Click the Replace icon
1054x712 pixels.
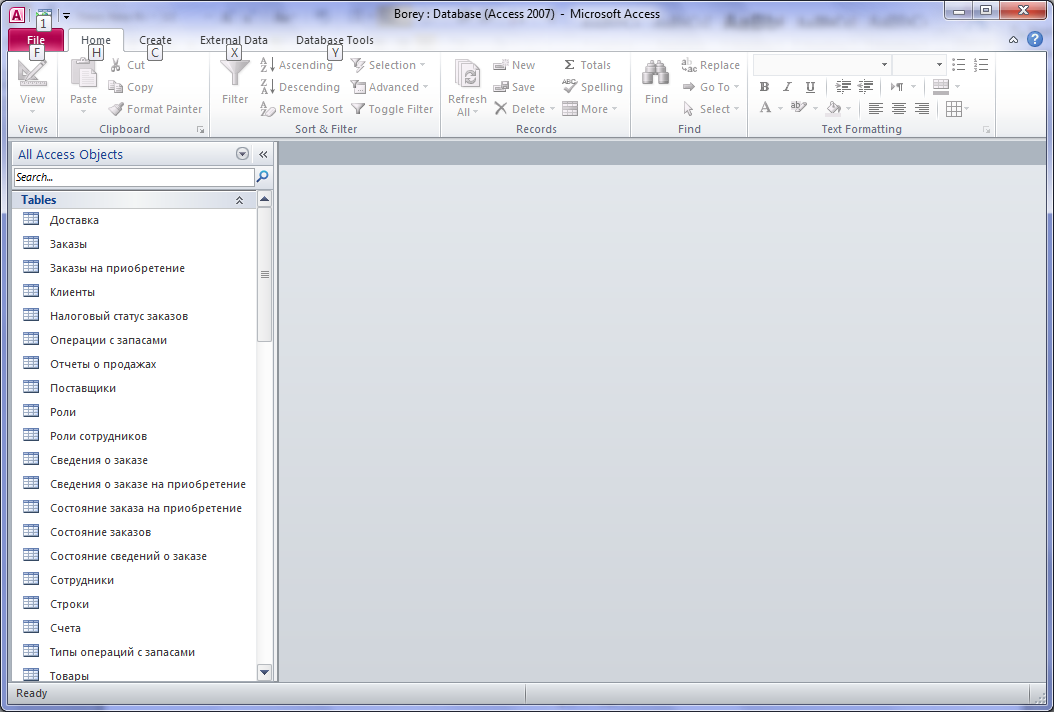[x=688, y=65]
